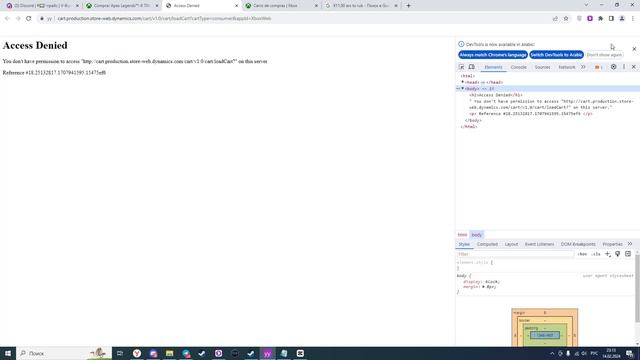Add new style rule plus icon
Screen dimensions: 640x360
coord(607,254)
